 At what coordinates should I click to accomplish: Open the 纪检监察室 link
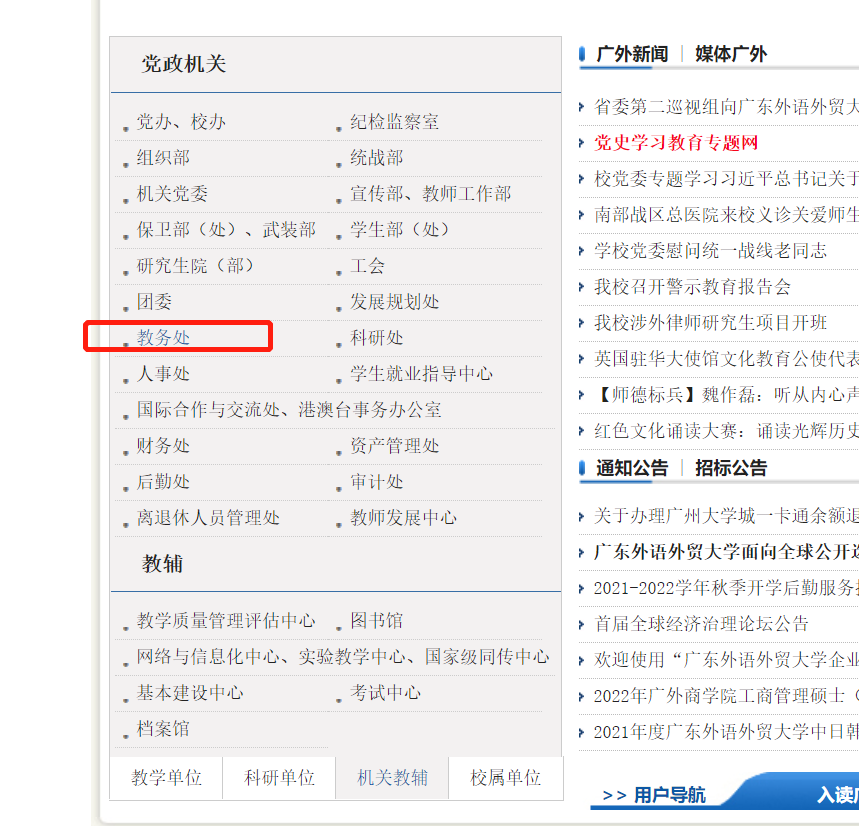coord(394,122)
